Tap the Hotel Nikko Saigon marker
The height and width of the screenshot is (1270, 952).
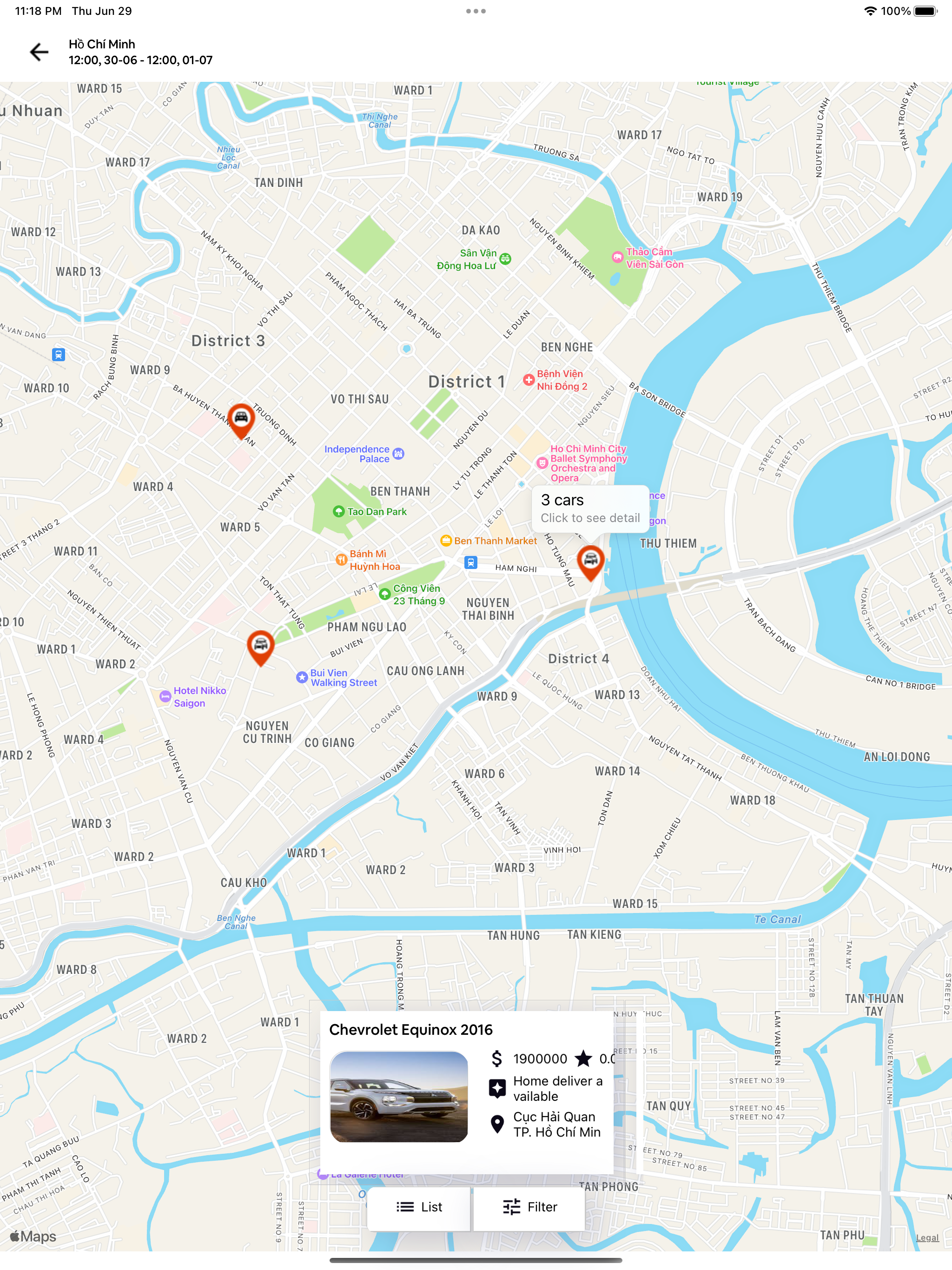165,696
